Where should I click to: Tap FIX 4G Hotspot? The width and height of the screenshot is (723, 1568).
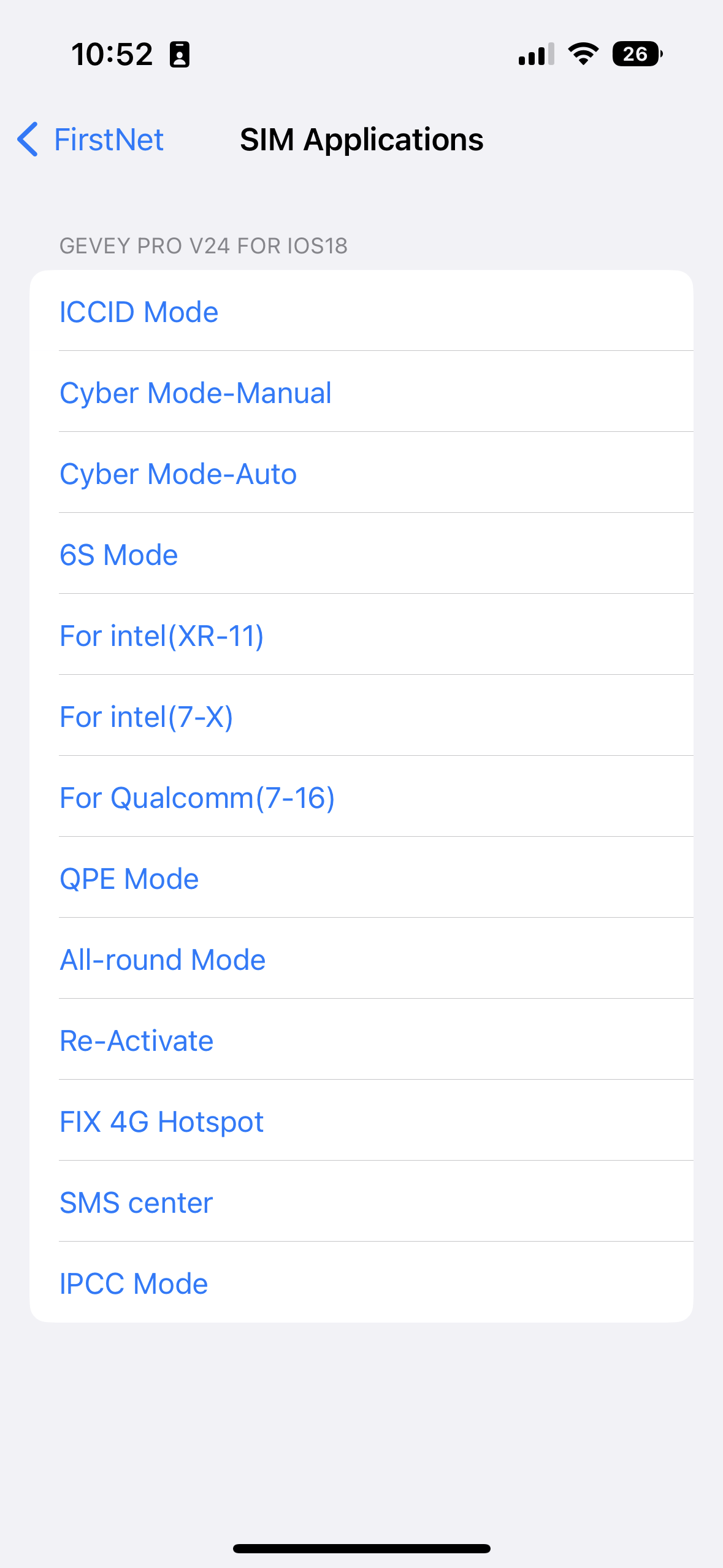(162, 1121)
